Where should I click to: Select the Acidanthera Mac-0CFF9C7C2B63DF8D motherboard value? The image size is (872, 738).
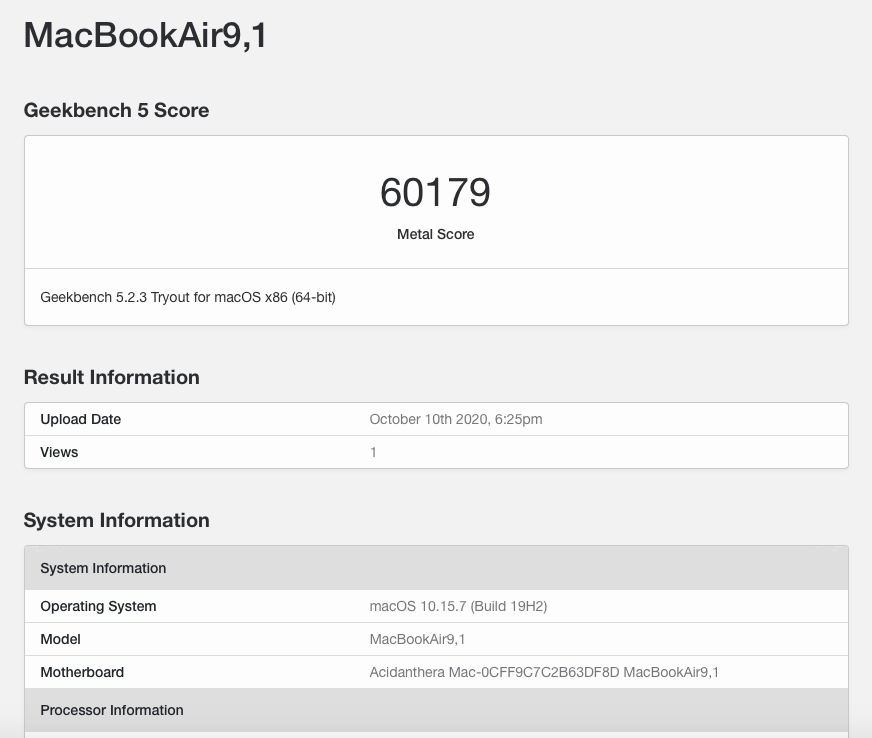click(x=544, y=672)
